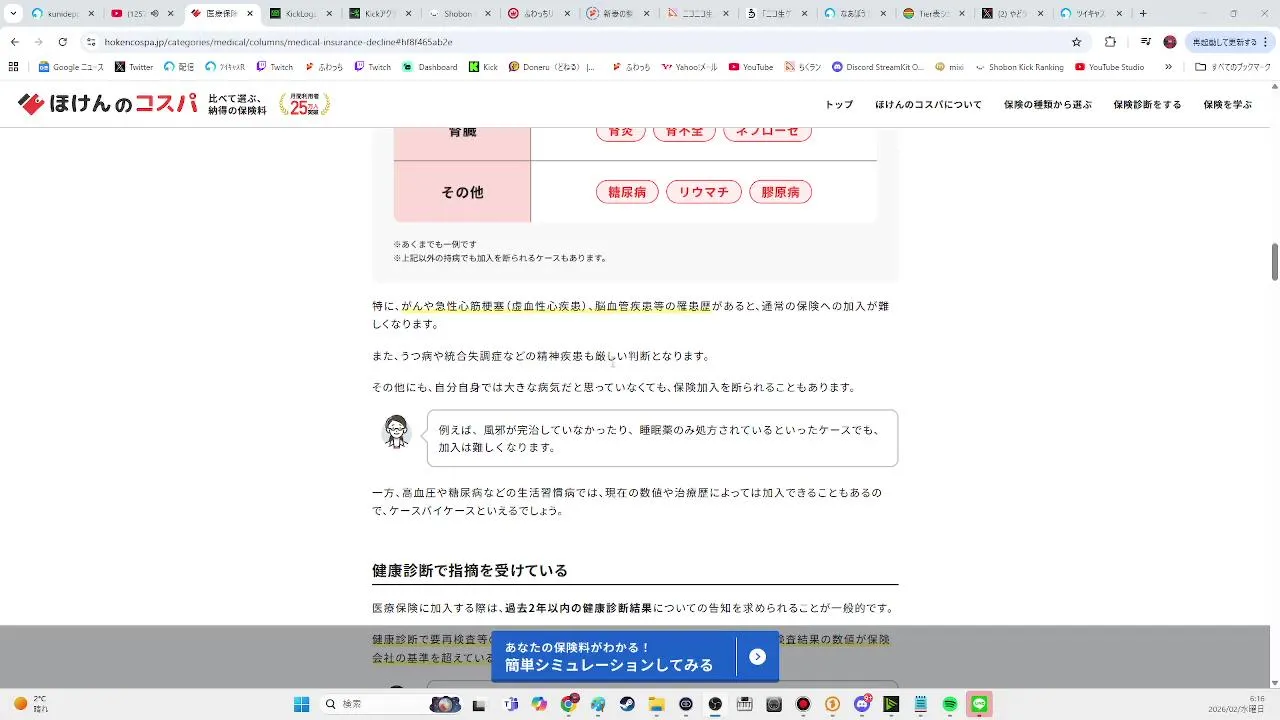Click the page vertical scrollbar thumb
Viewport: 1280px width, 720px height.
tap(1275, 262)
